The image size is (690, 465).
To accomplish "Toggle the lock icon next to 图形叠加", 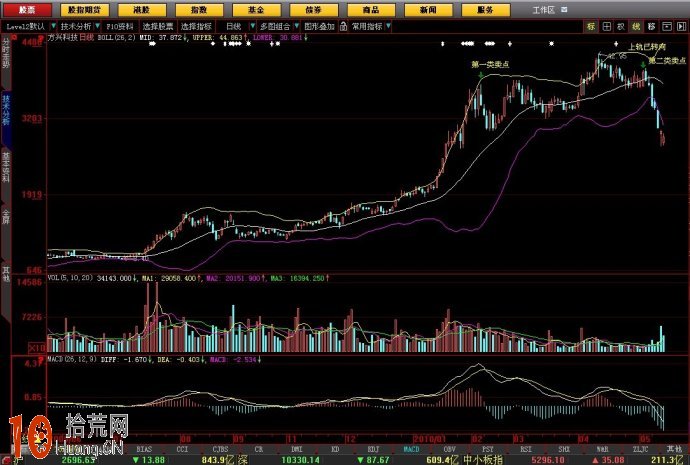I will (x=343, y=26).
